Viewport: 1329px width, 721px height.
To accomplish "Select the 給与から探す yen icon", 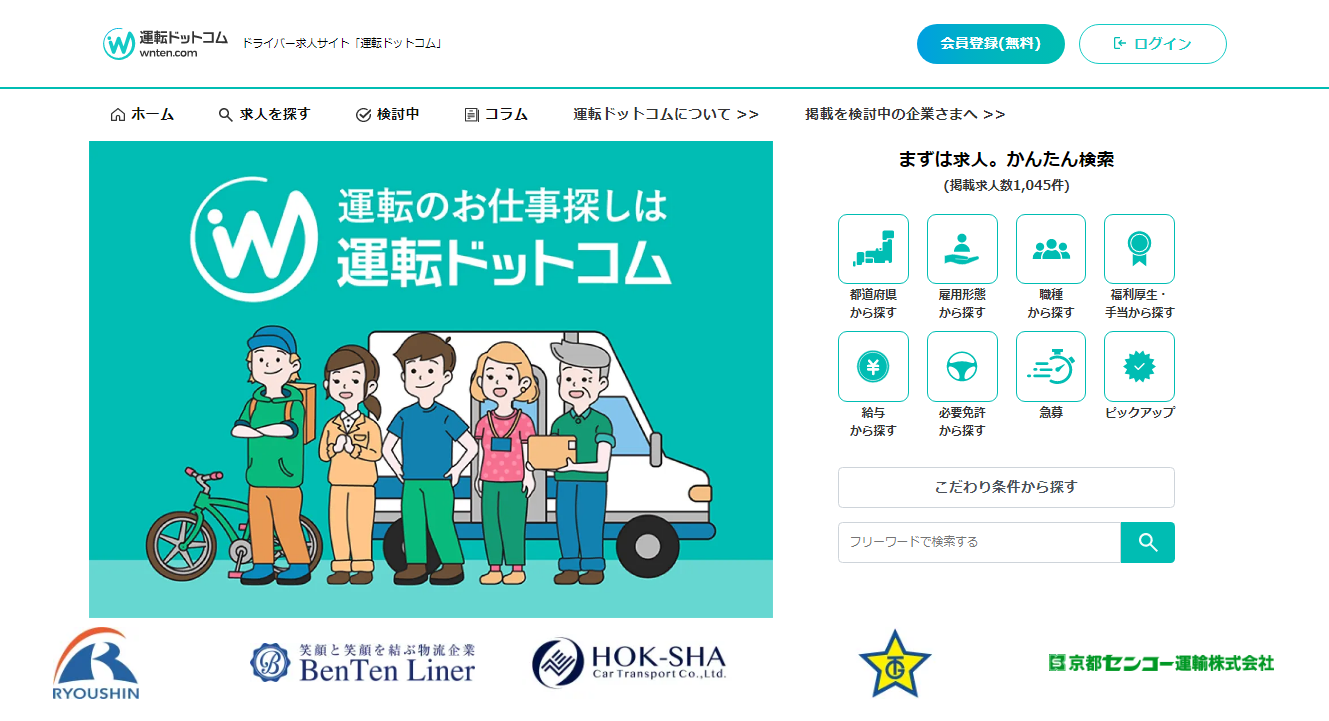I will point(873,367).
